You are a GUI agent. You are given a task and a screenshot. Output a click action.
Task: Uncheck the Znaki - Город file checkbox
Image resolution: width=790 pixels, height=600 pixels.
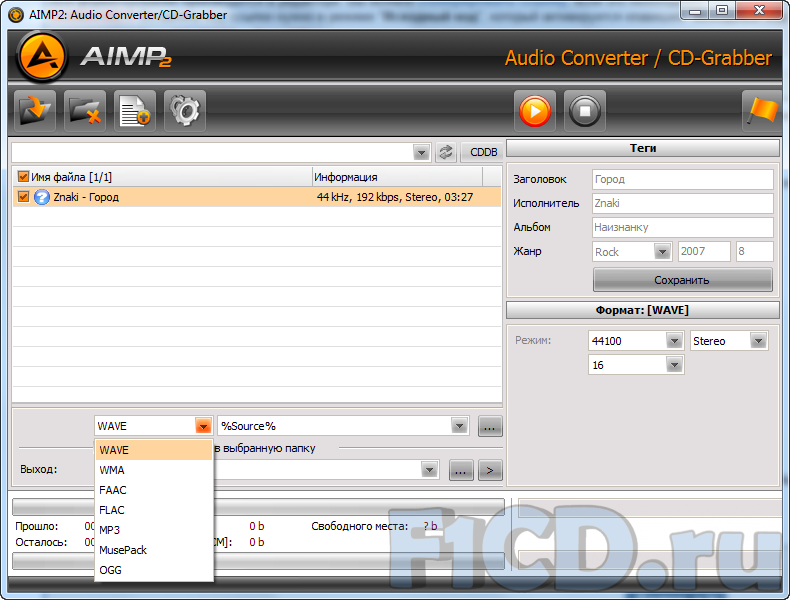23,196
